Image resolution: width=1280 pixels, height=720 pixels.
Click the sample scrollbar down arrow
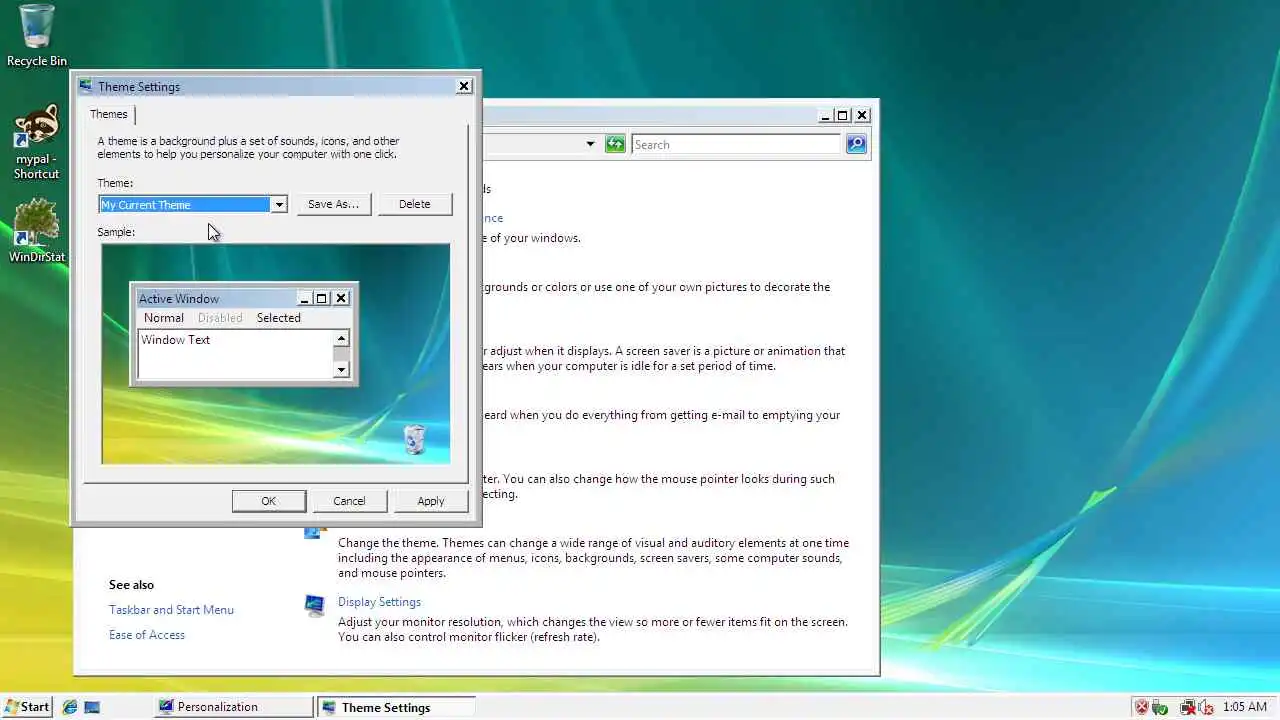341,370
